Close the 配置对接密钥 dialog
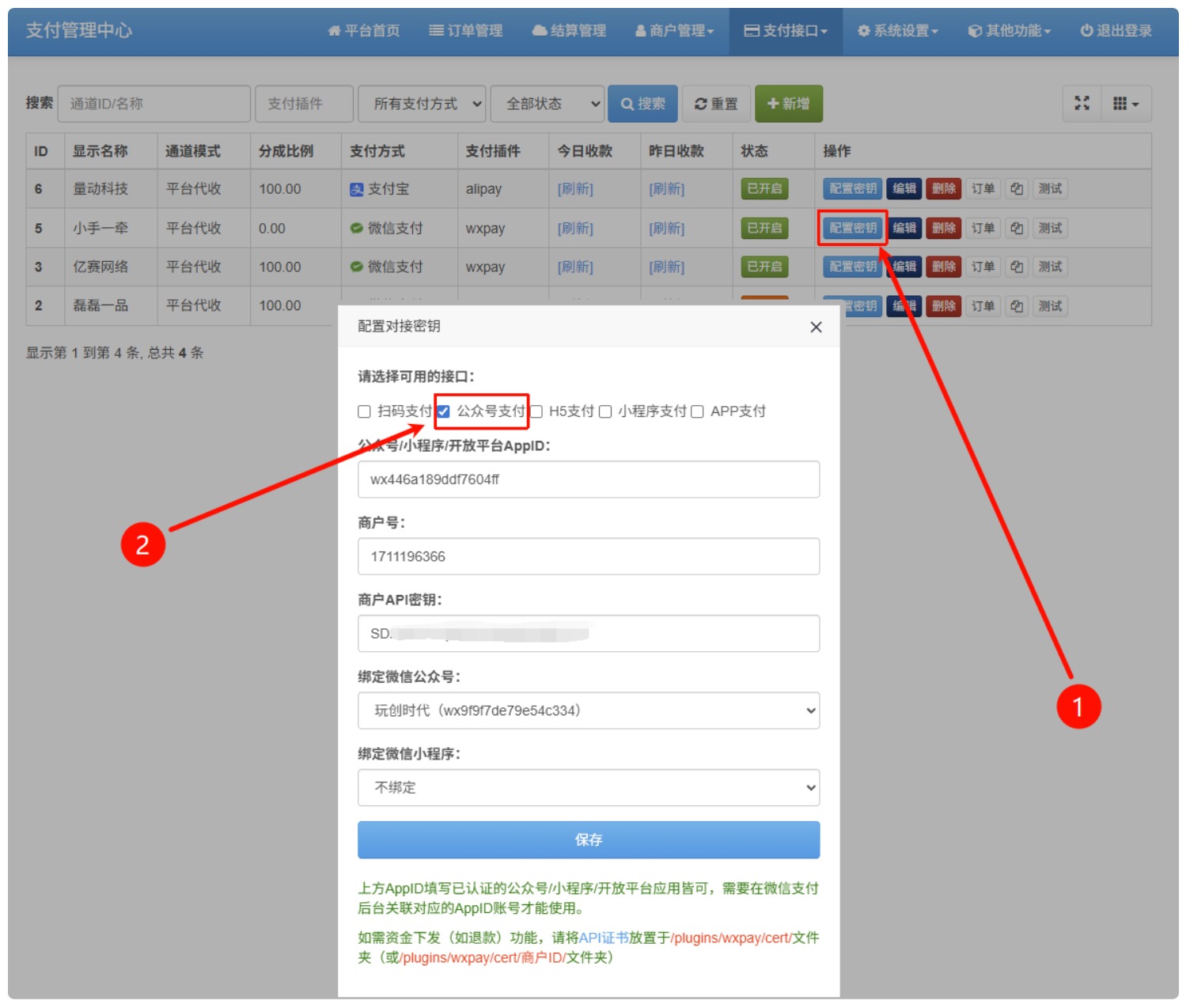The width and height of the screenshot is (1190, 1008). pos(816,328)
